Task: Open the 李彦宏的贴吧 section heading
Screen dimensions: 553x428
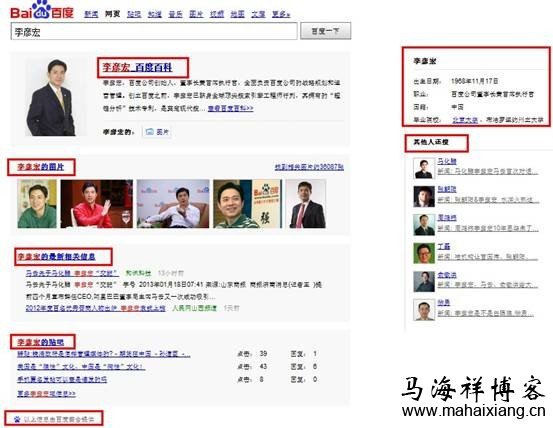Action: [41, 342]
